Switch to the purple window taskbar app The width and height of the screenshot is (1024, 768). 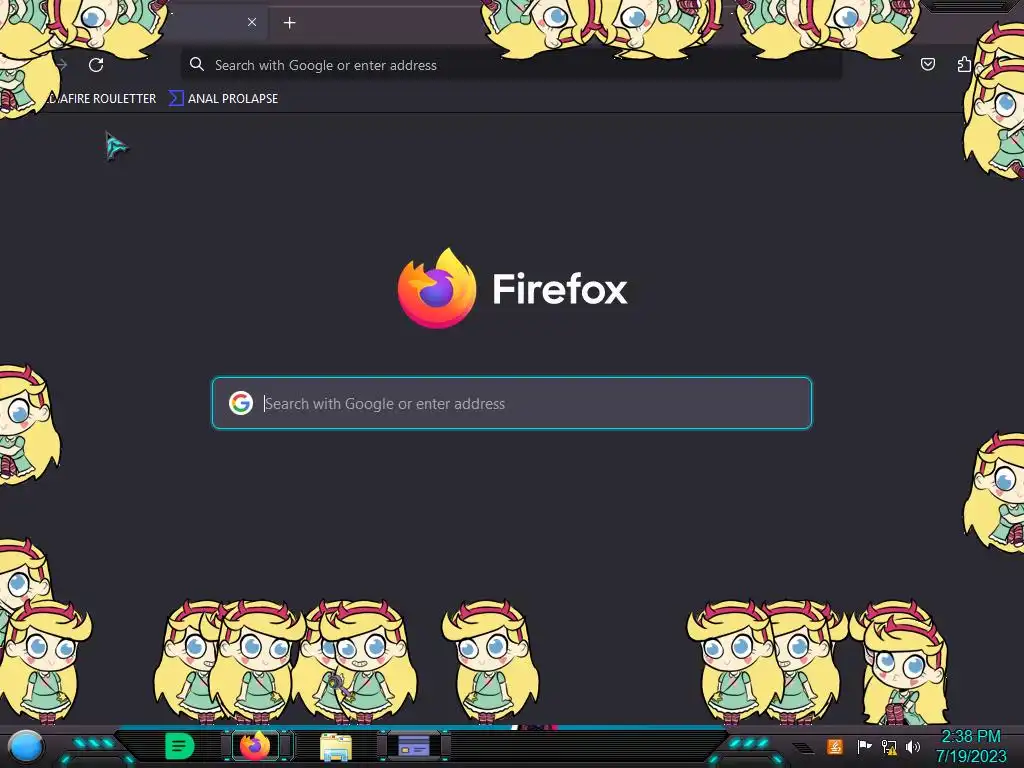coord(413,745)
